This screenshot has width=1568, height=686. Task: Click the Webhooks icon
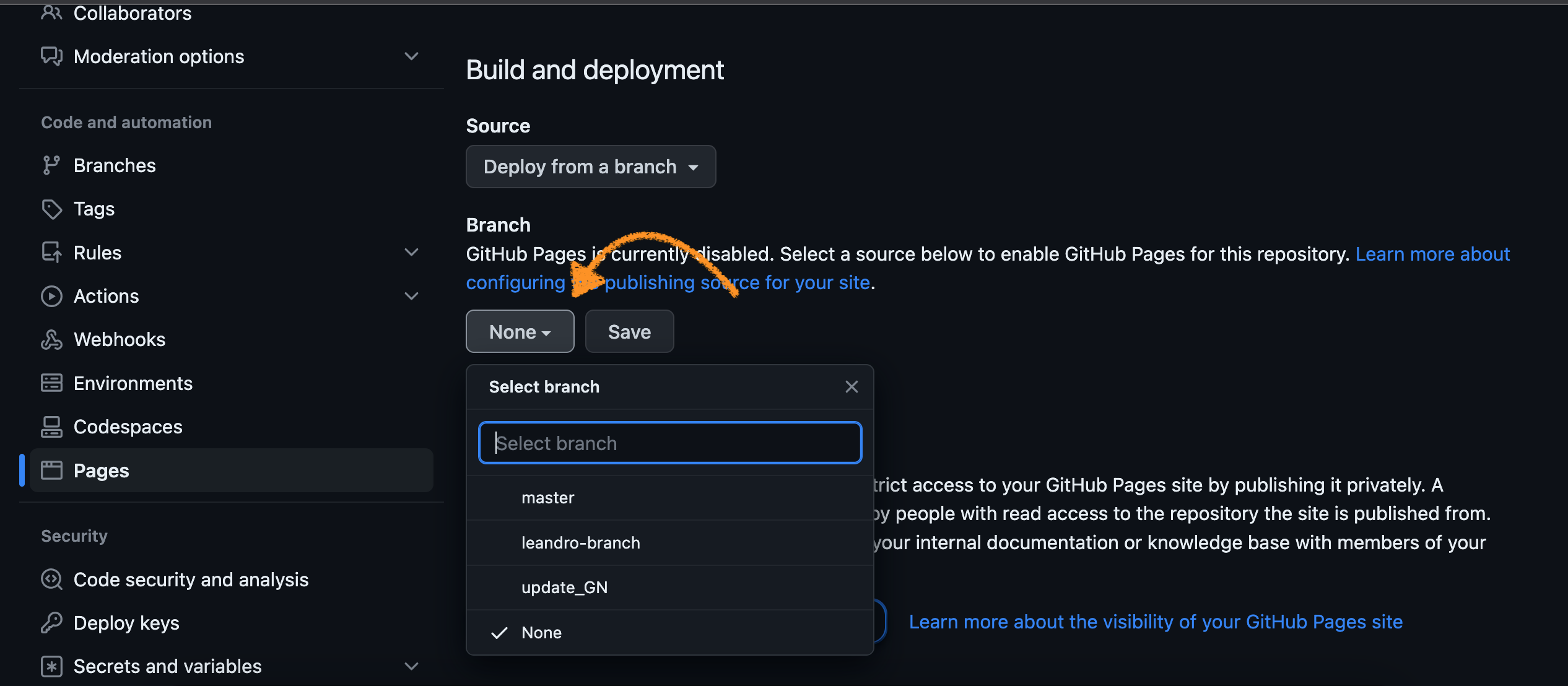click(51, 339)
